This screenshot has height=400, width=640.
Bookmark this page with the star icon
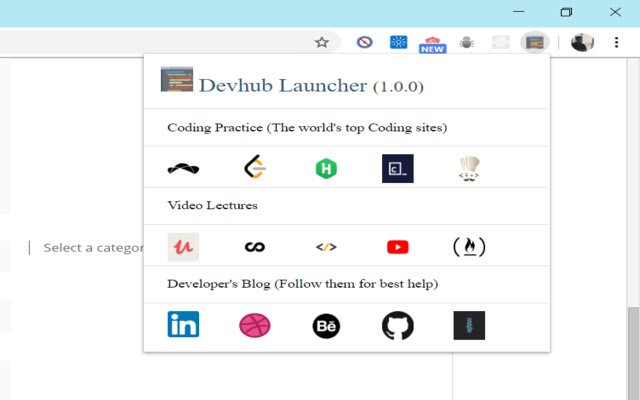tap(322, 42)
